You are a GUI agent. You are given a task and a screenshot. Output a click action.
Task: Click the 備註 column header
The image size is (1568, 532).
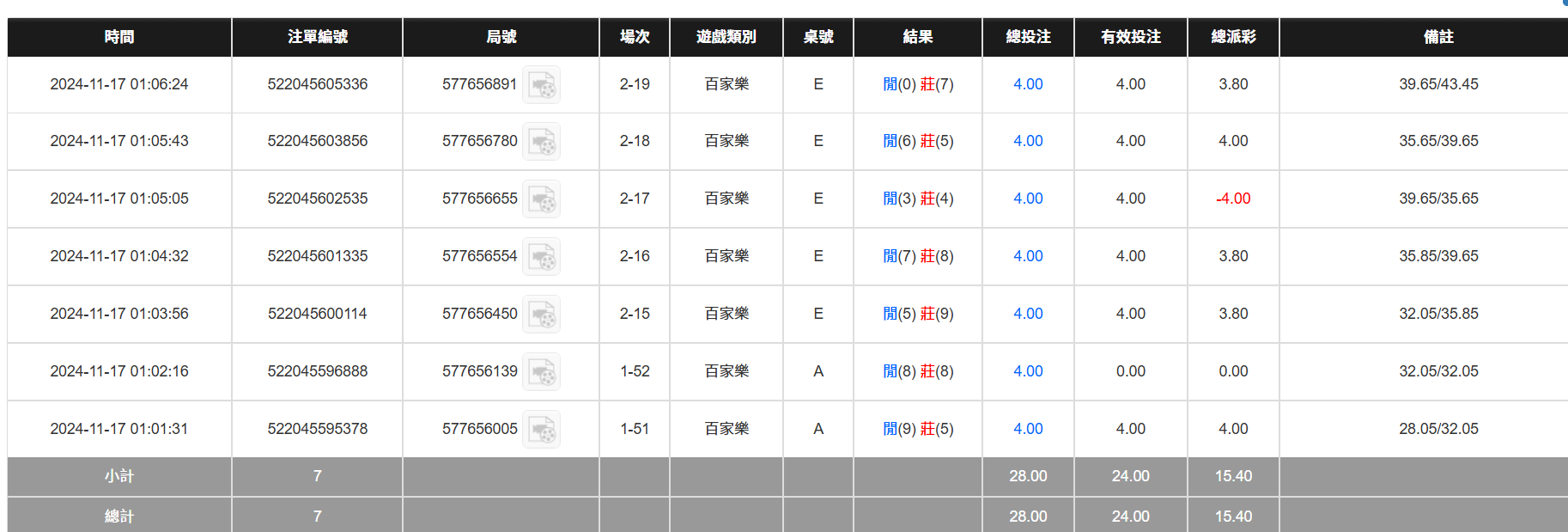(x=1438, y=37)
